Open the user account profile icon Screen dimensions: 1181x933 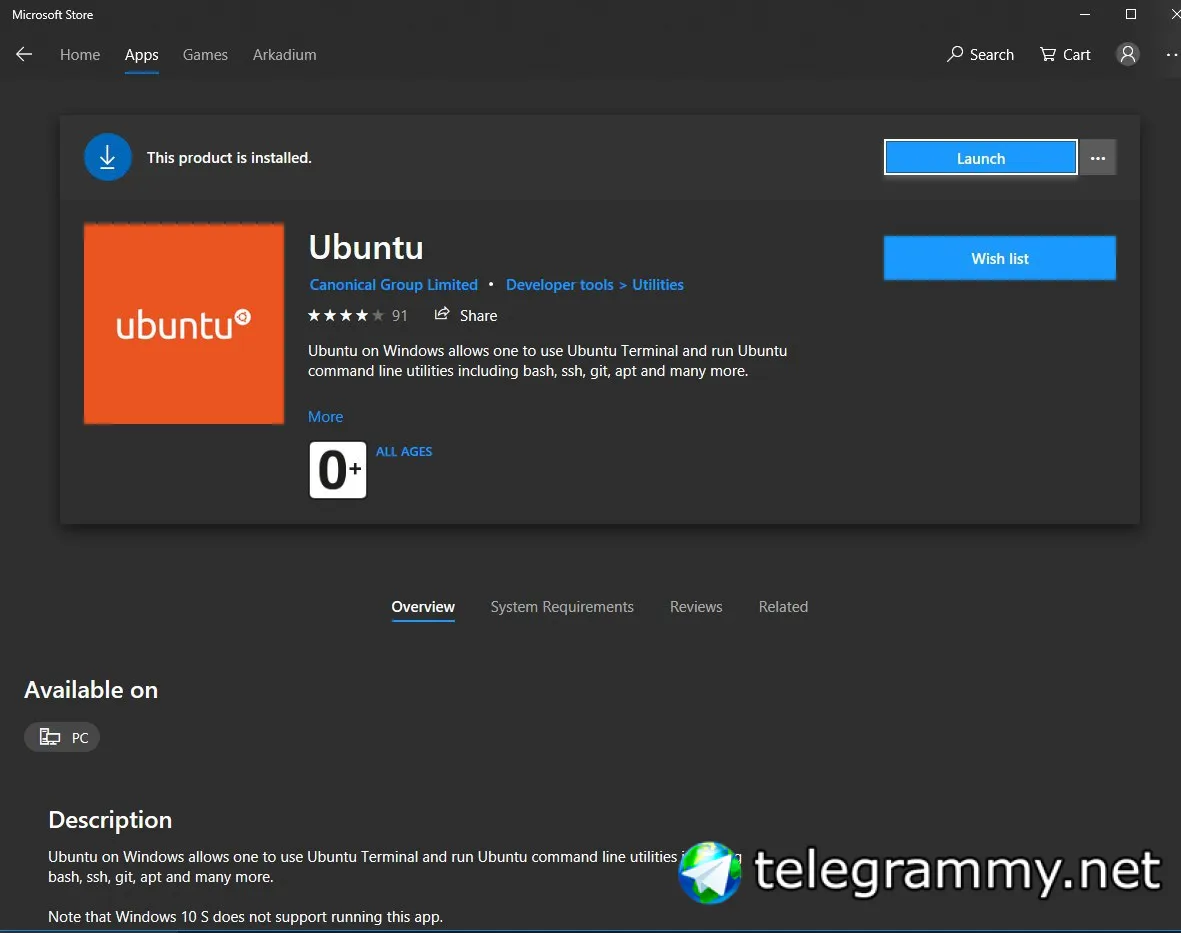1128,54
